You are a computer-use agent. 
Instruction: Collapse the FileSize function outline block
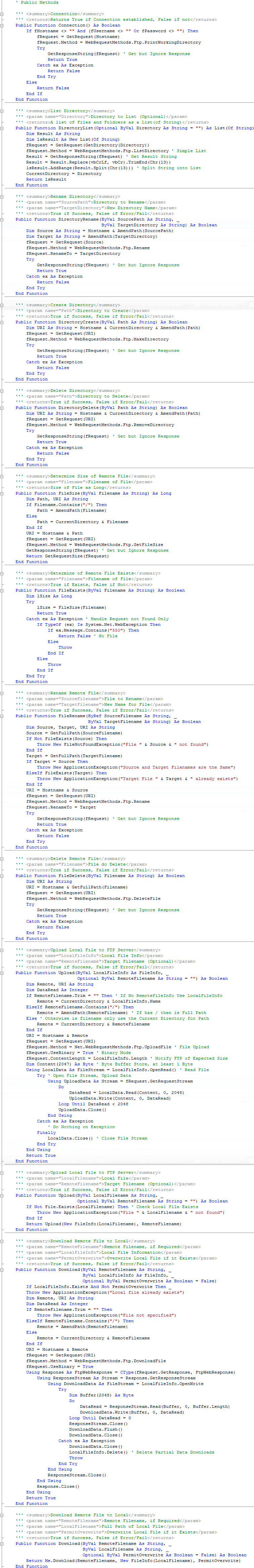pos(2,493)
